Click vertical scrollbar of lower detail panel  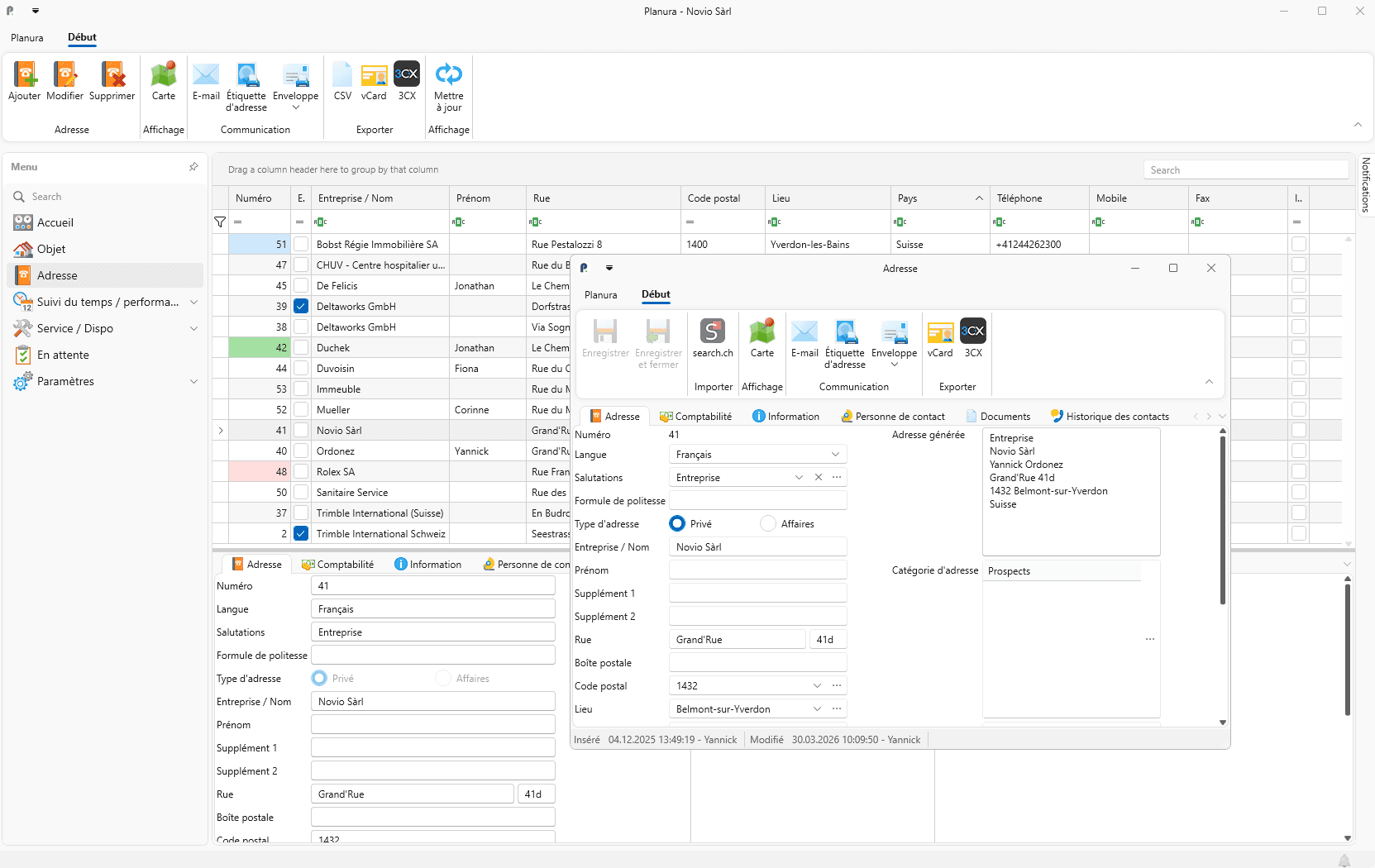(x=1348, y=649)
